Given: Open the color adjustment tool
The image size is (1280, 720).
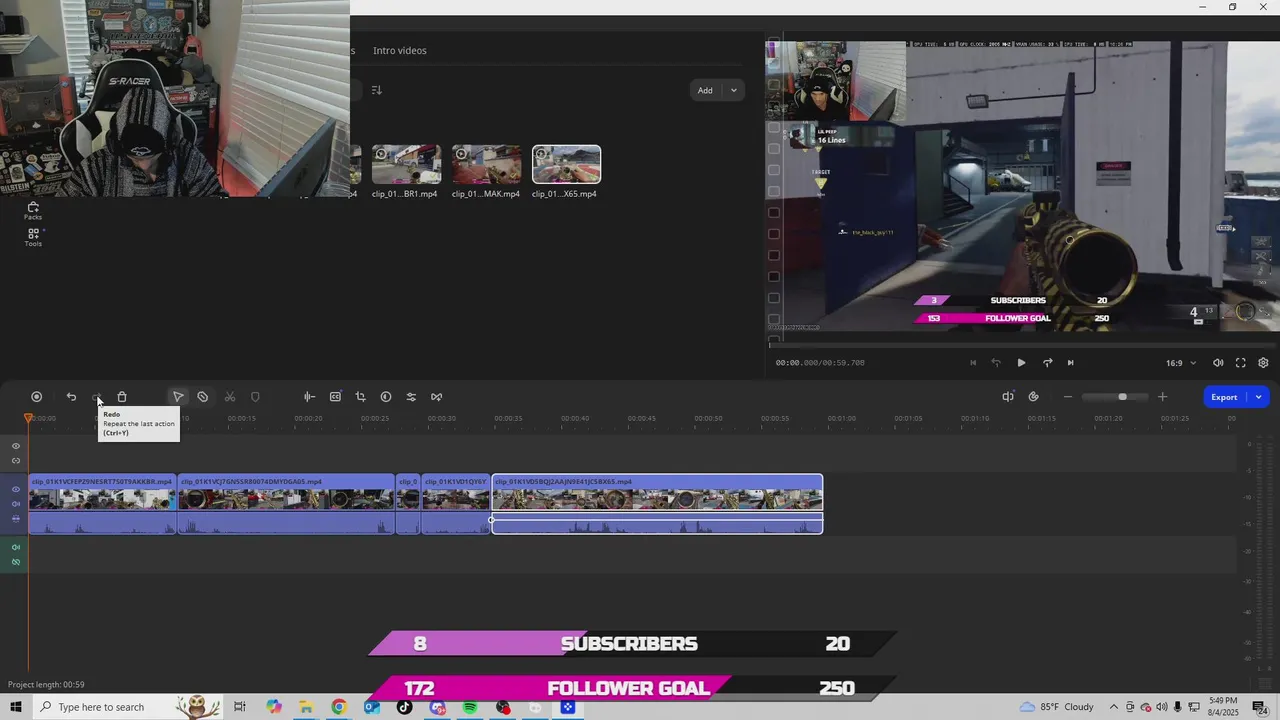Looking at the screenshot, I should 386,397.
